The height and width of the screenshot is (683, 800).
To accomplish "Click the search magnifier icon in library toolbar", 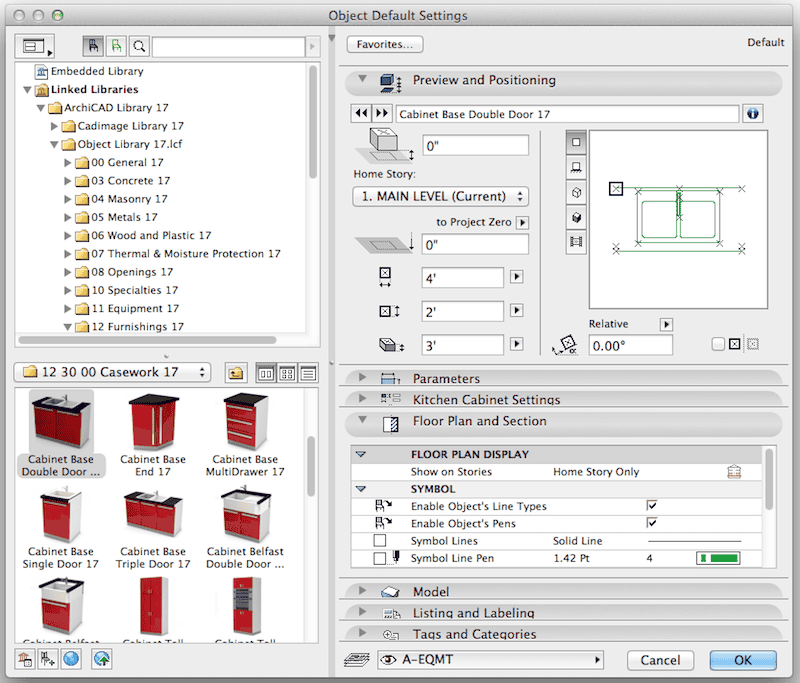I will (139, 46).
